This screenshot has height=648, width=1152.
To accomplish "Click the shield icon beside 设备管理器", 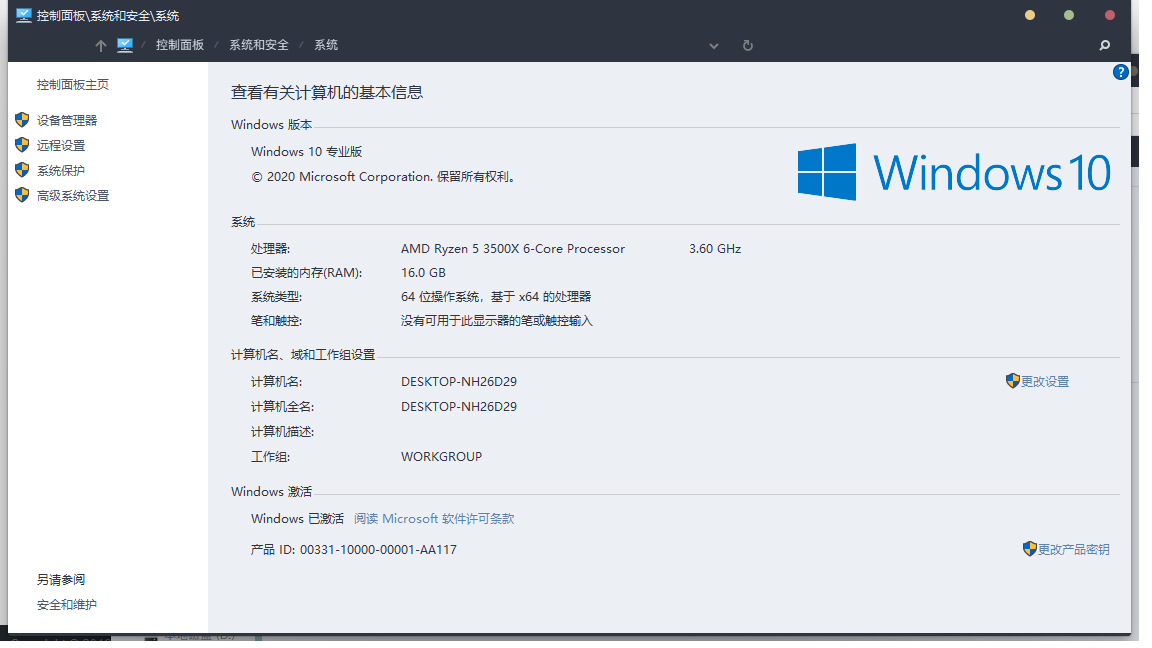I will point(22,120).
